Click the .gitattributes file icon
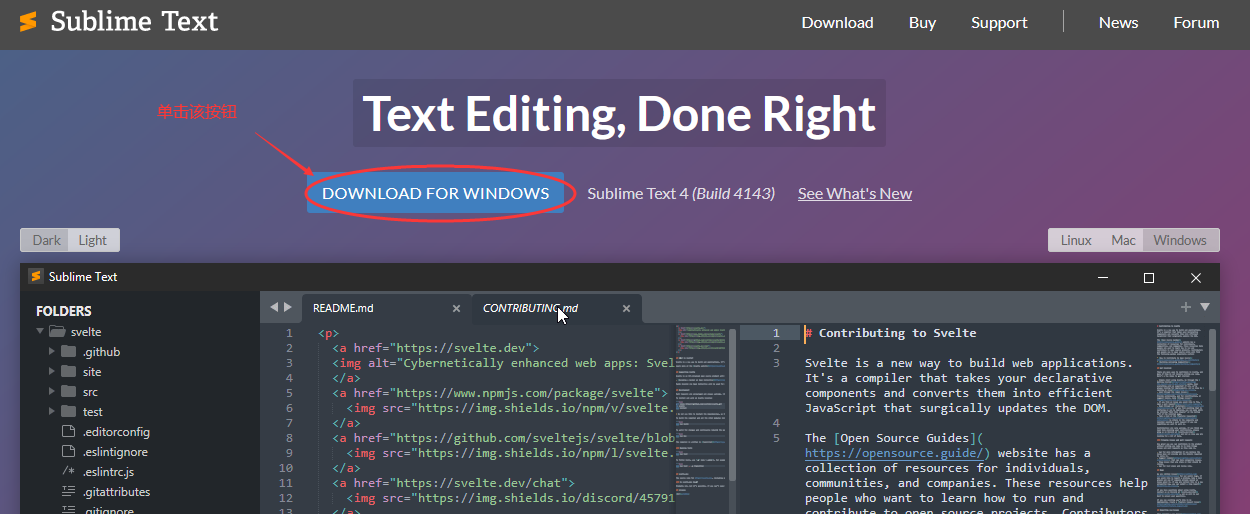This screenshot has height=514, width=1250. (x=69, y=492)
